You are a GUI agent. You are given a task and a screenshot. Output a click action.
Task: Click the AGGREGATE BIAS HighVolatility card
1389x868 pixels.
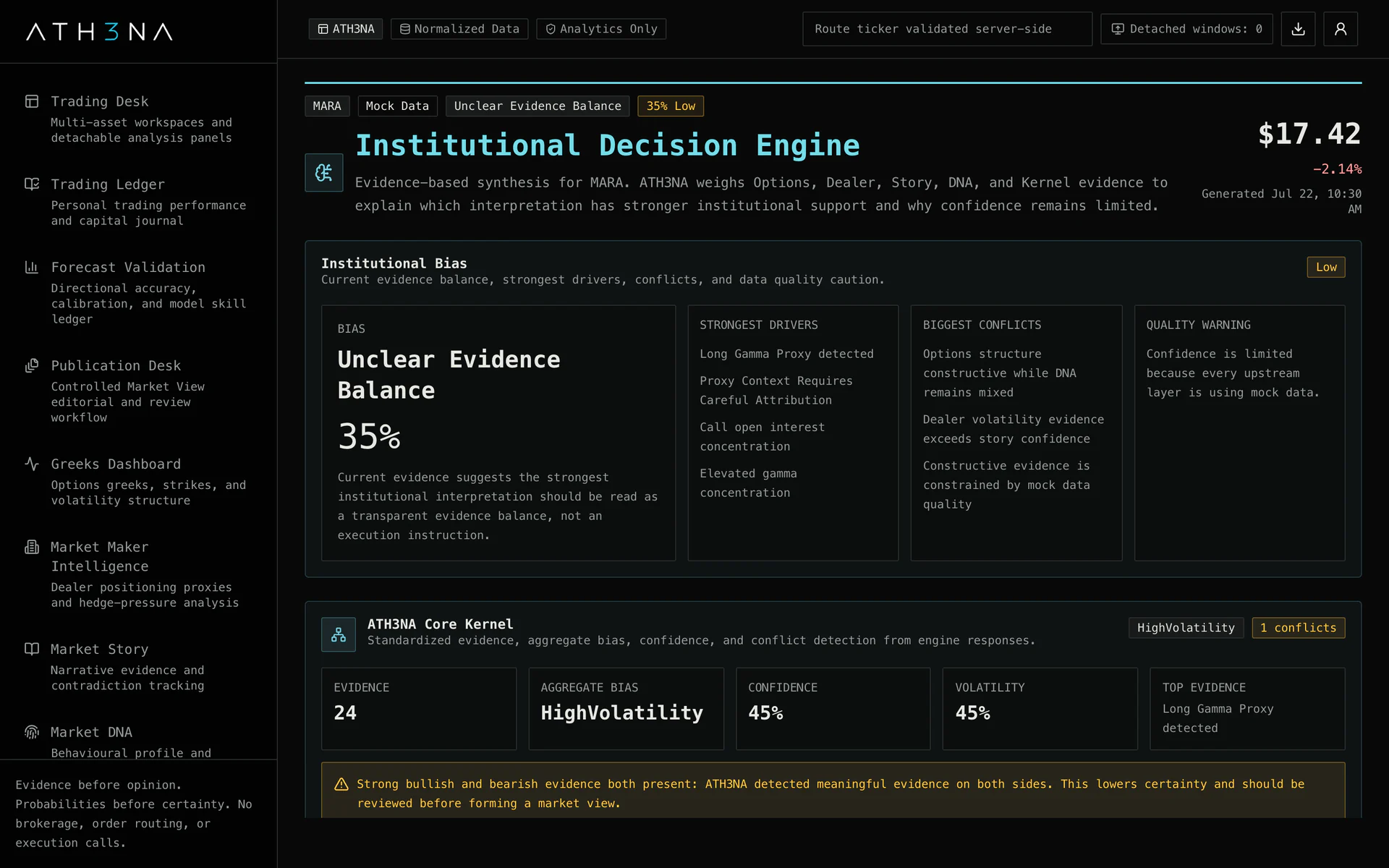pyautogui.click(x=626, y=709)
